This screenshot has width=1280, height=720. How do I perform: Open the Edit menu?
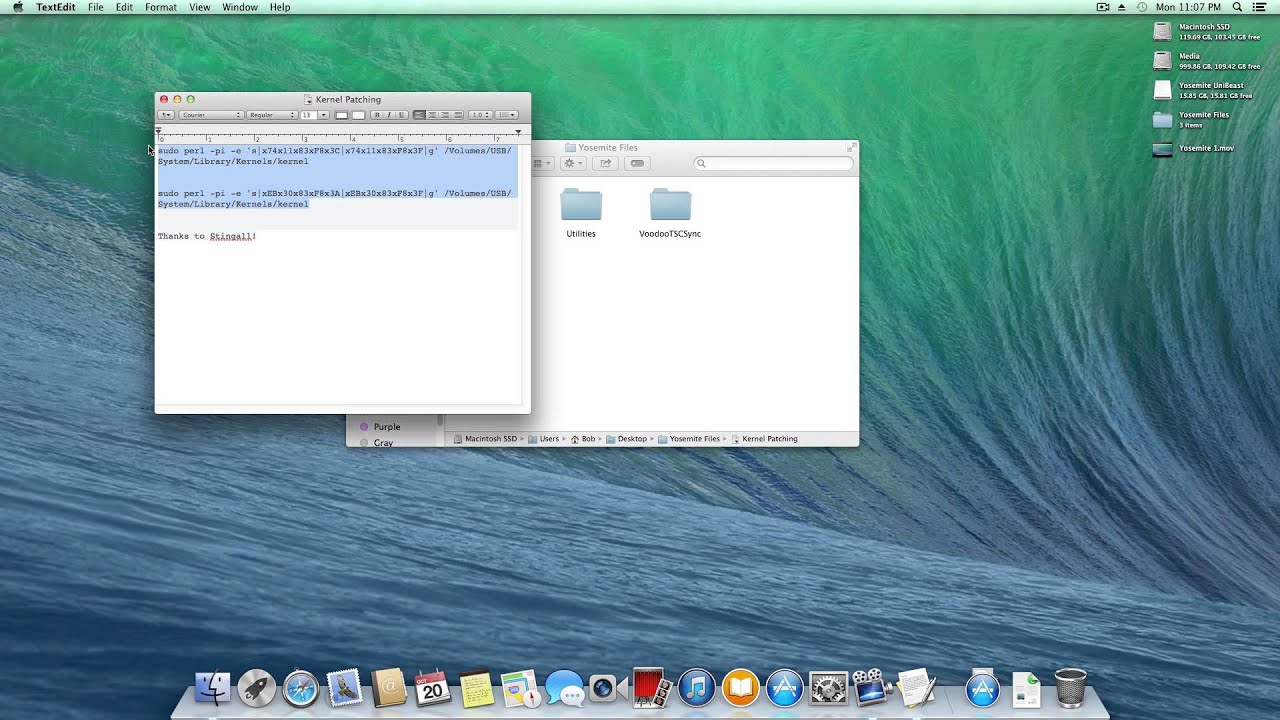click(124, 7)
